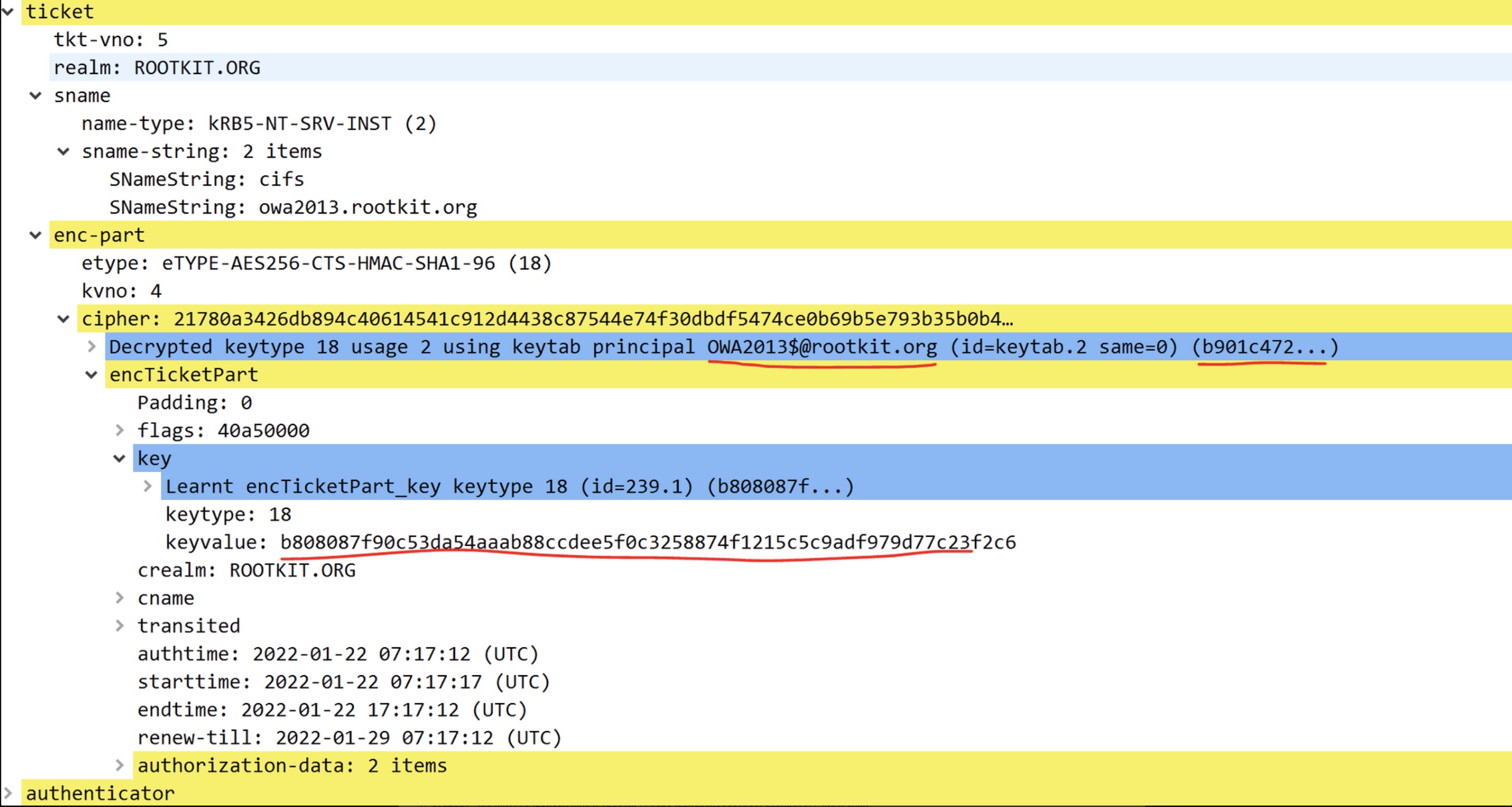The width and height of the screenshot is (1512, 807).
Task: Collapse the cipher node
Action: [x=63, y=320]
